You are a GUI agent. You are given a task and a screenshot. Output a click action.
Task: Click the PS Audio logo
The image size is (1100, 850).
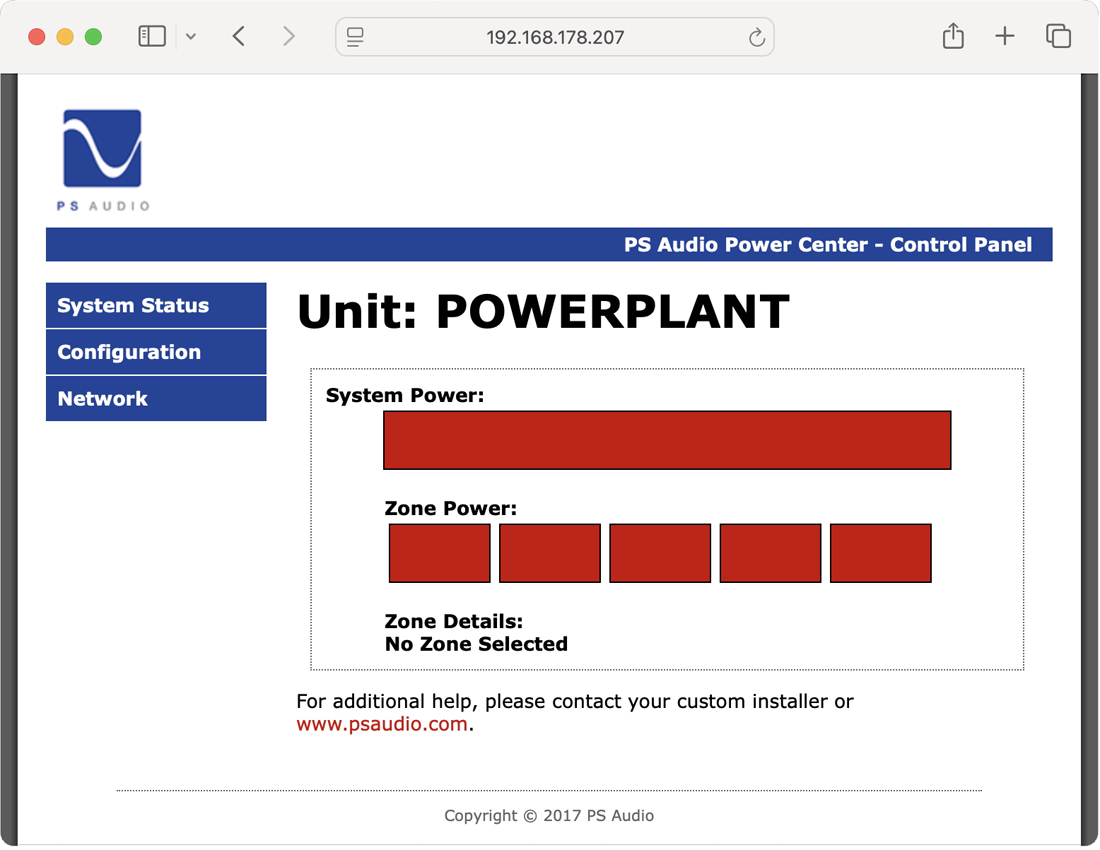(x=102, y=160)
